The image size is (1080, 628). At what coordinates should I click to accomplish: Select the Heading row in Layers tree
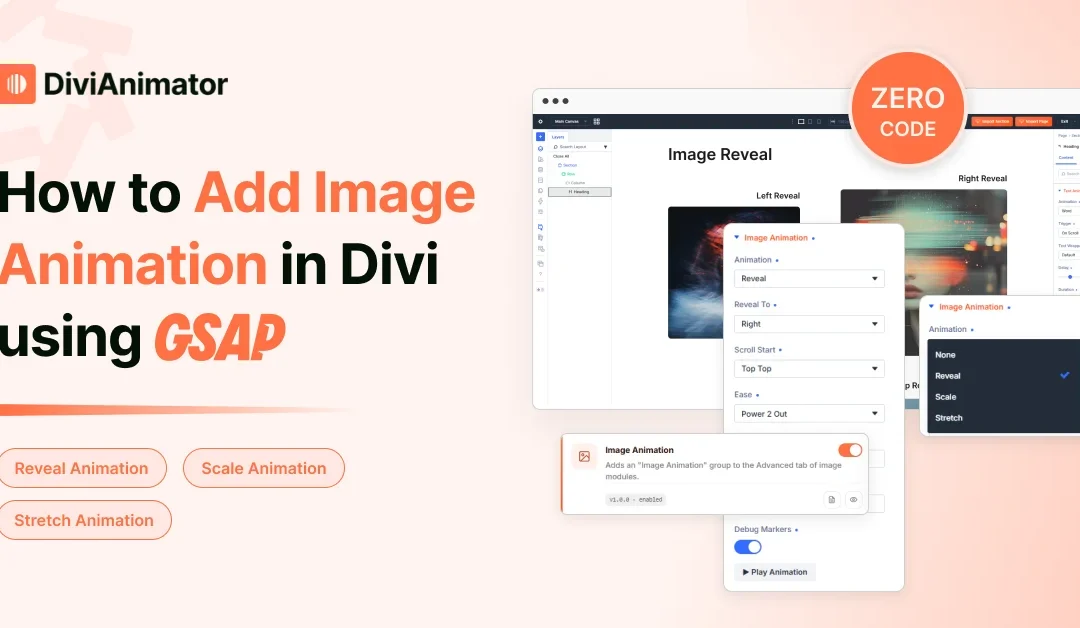coord(579,191)
